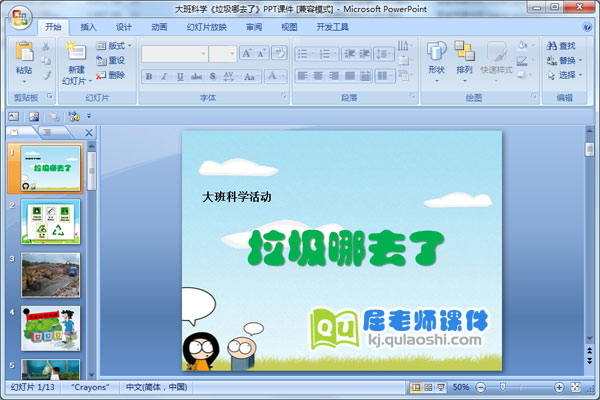The image size is (600, 400).
Task: Toggle Align Text Right
Action: (x=333, y=76)
